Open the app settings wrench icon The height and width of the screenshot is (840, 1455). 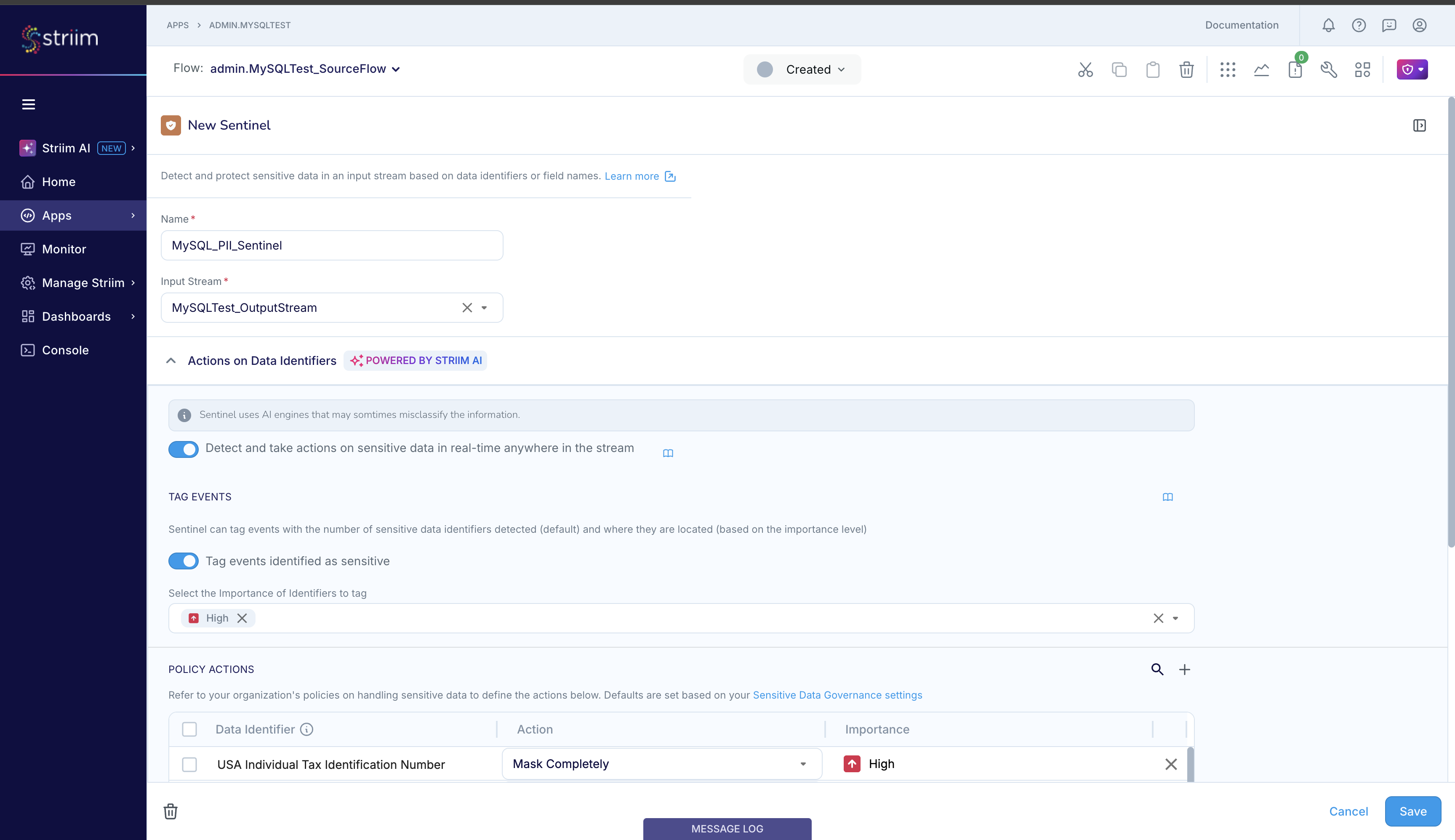pyautogui.click(x=1329, y=69)
